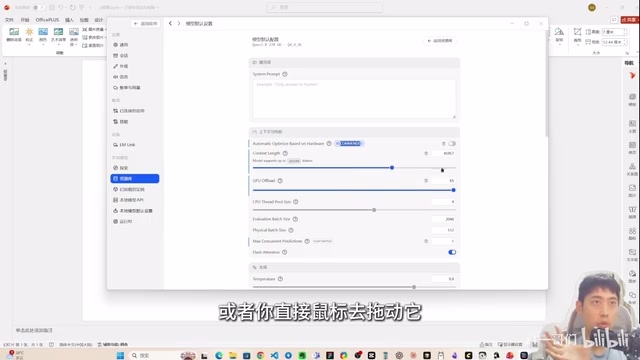Open the 颜色 color dropdown in PowerPoint
This screenshot has height=360, width=640.
43,36
